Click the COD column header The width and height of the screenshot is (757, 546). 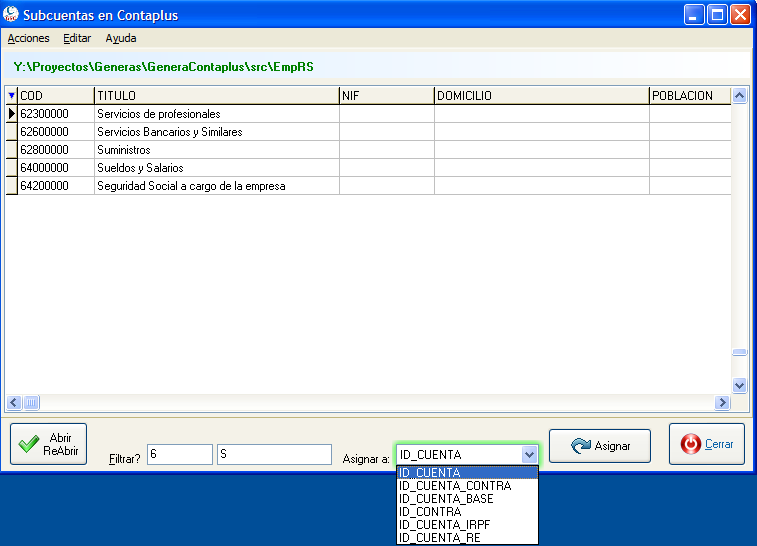(x=56, y=96)
